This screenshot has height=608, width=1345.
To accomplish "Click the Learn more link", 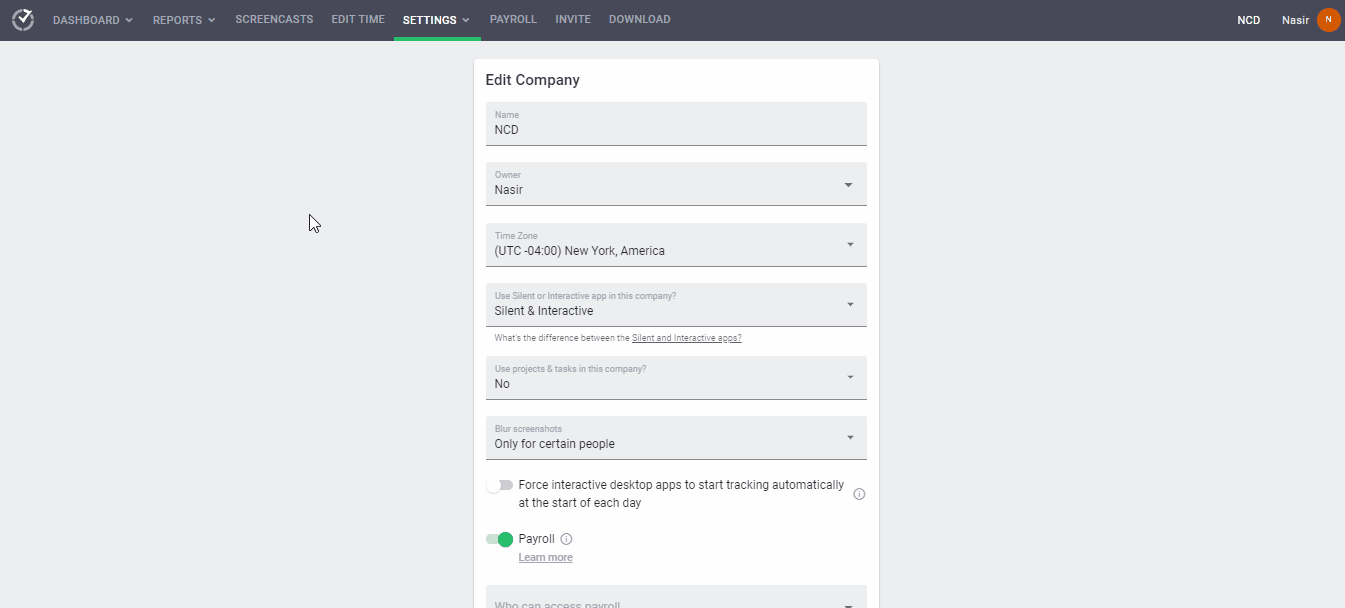I will [x=545, y=557].
